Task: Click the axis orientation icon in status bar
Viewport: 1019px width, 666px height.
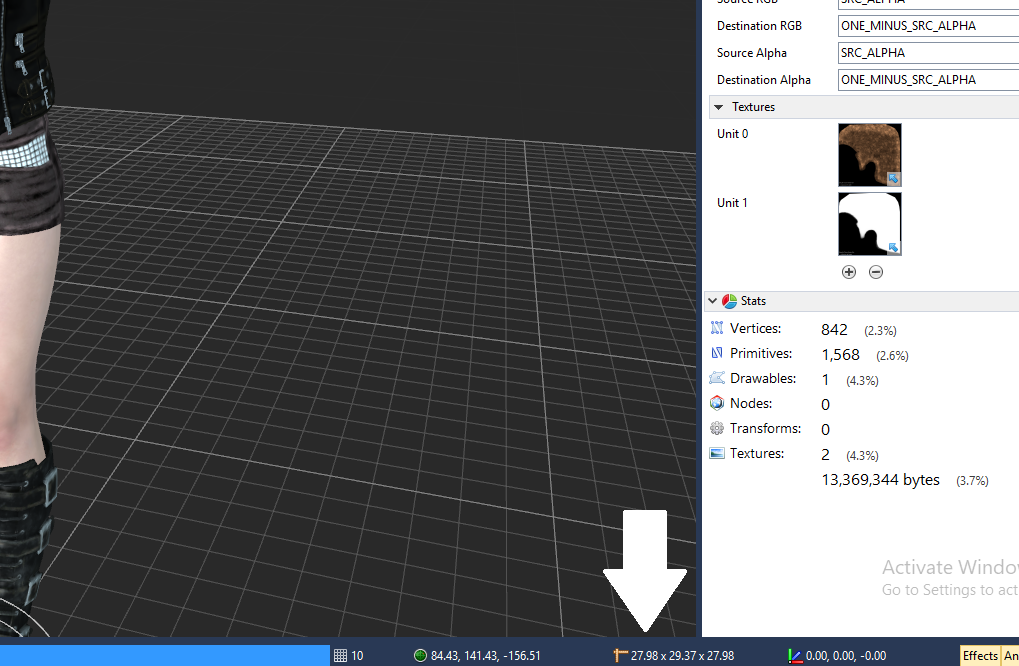Action: (795, 656)
